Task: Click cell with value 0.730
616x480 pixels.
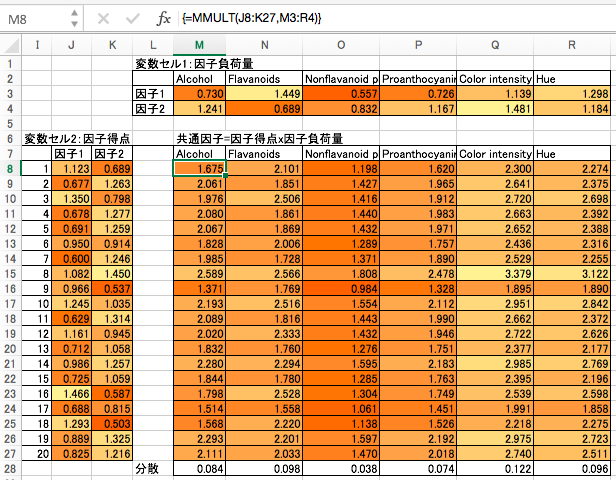Action: click(200, 94)
